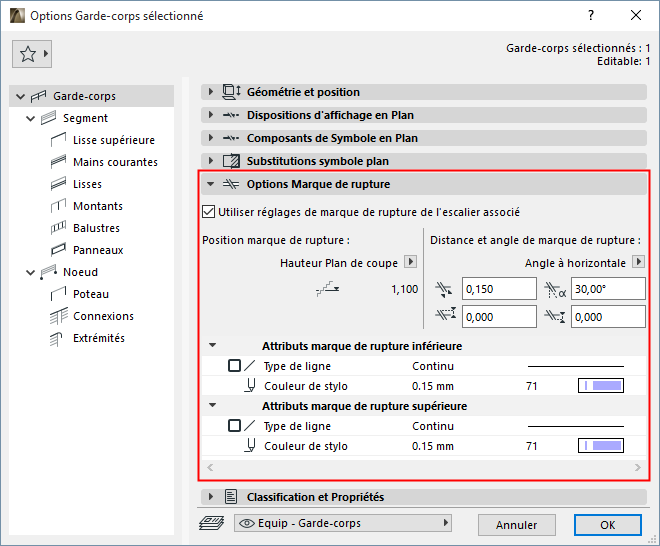Expand Dispositions d'affichage en Plan panel

[211, 115]
